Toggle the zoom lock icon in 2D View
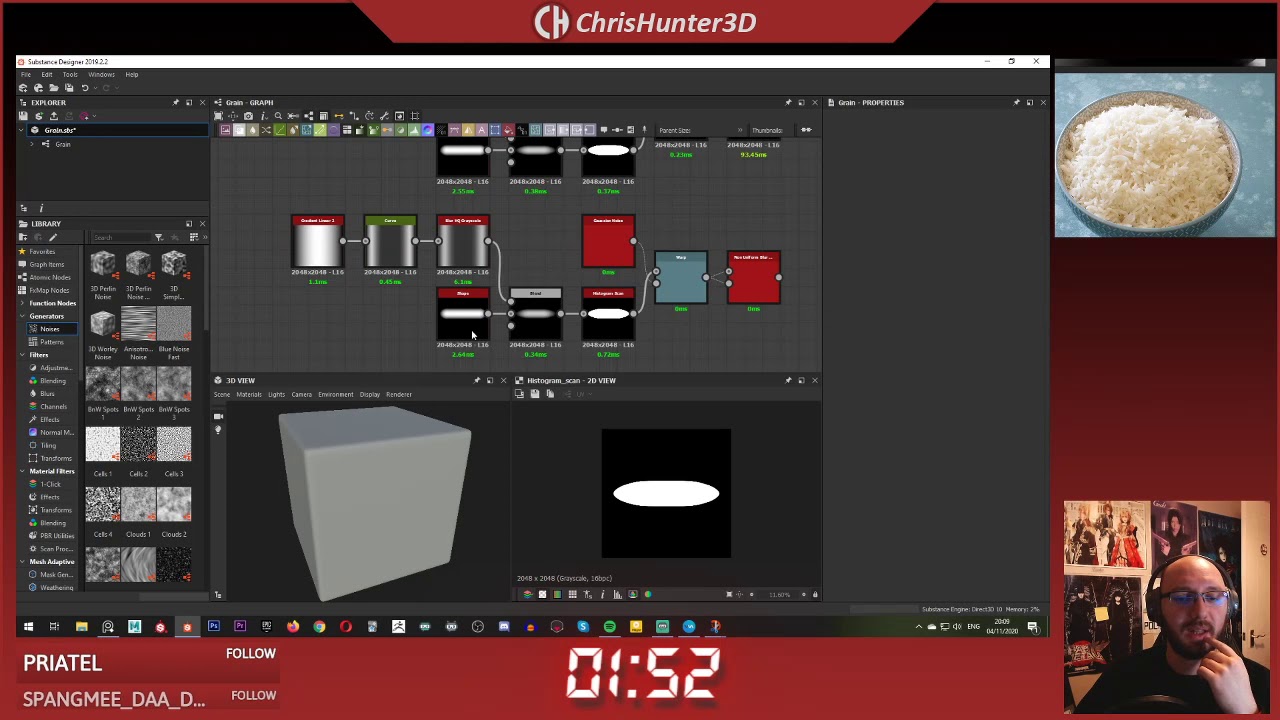The width and height of the screenshot is (1280, 720). pyautogui.click(x=815, y=594)
